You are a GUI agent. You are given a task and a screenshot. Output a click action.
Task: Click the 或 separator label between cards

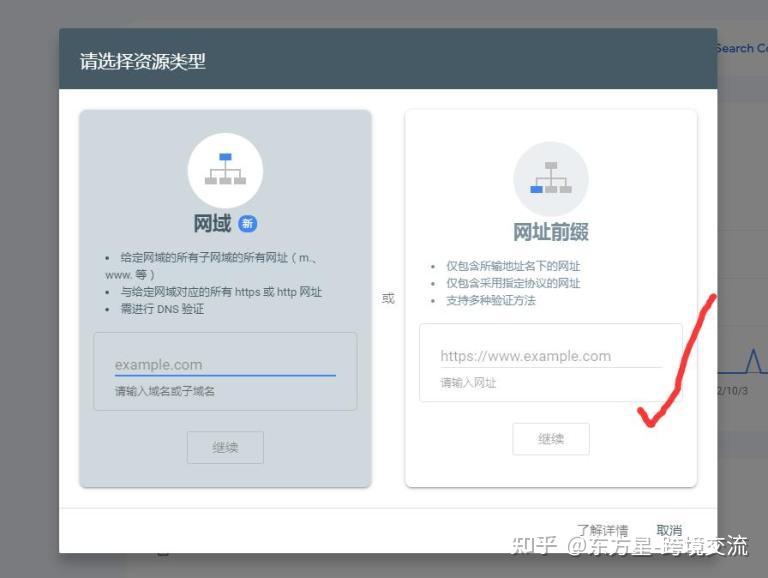point(388,299)
